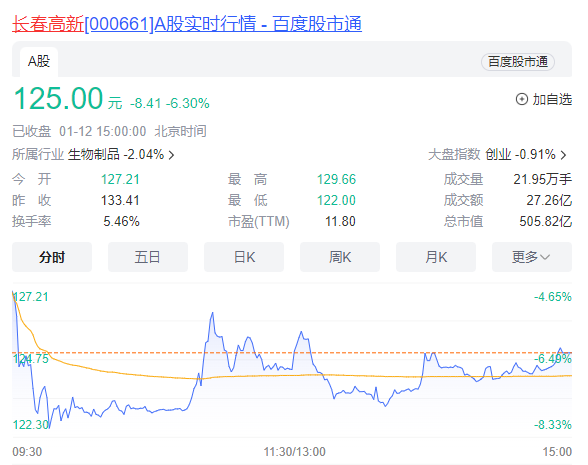Click the 成交额 value 27.26亿
Screen dimensions: 588x465
tap(549, 200)
